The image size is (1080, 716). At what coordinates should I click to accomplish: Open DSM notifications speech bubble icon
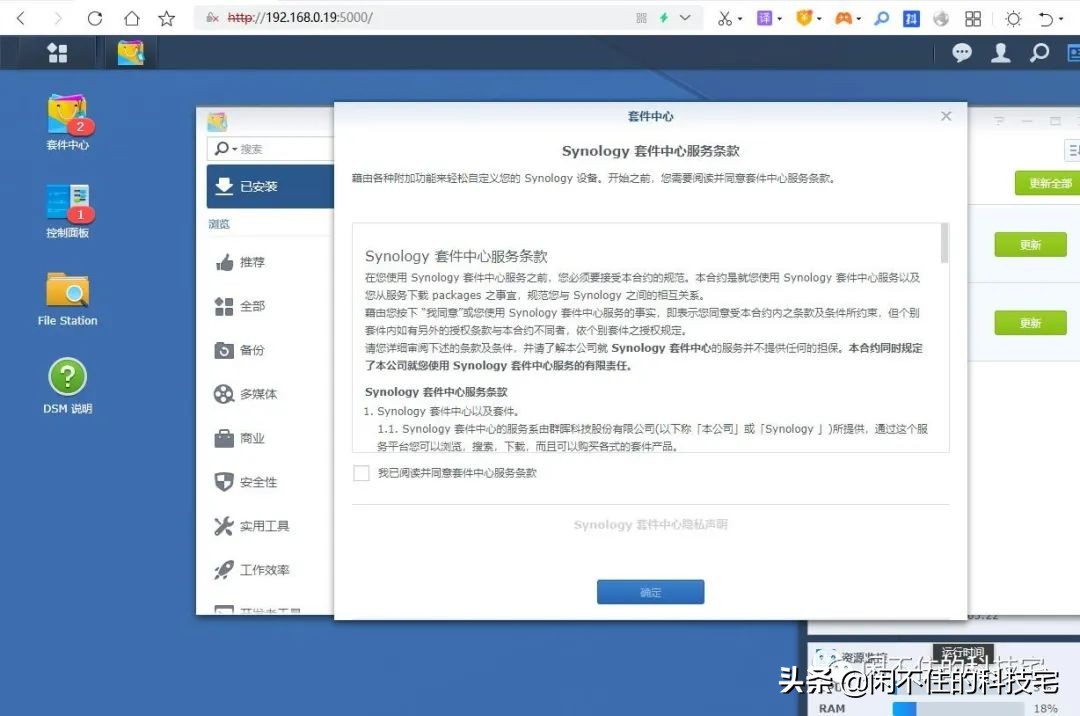(x=961, y=53)
